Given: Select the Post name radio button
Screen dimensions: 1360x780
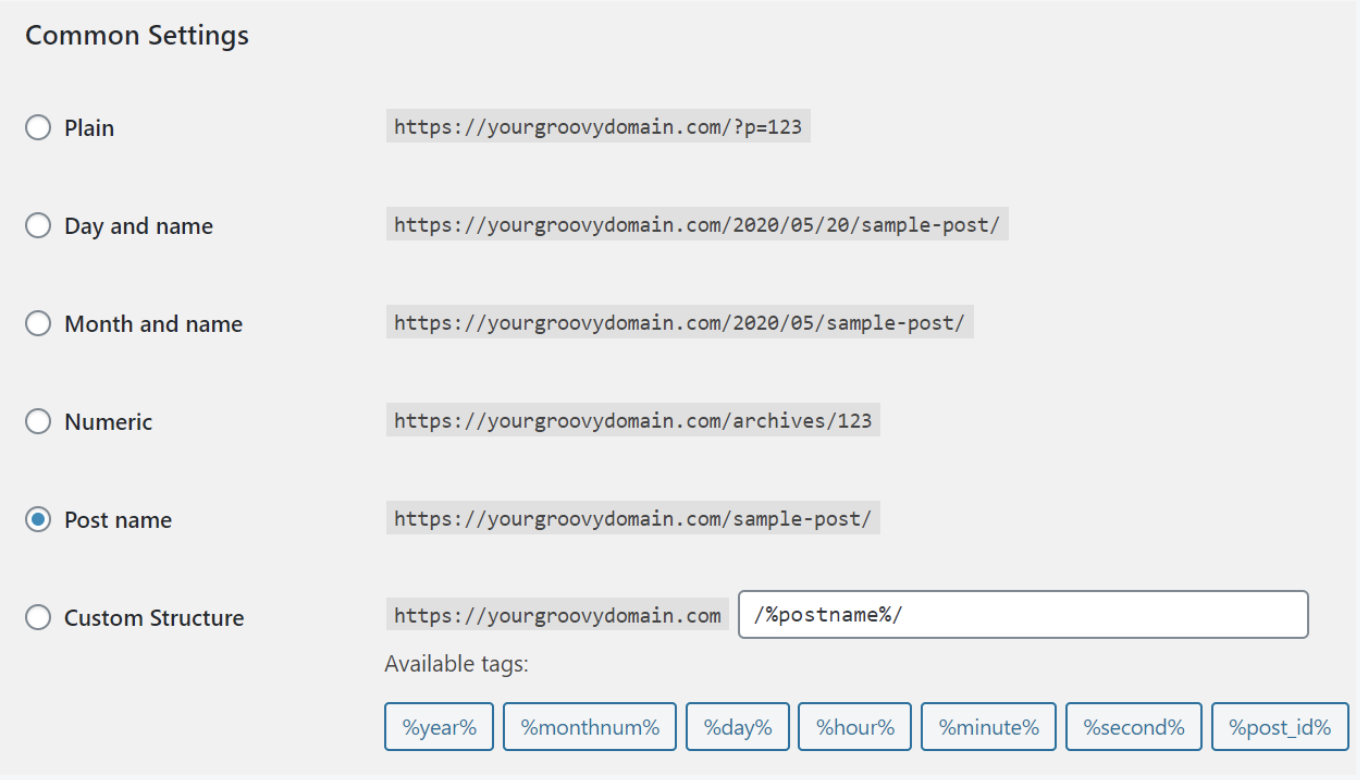Looking at the screenshot, I should pyautogui.click(x=38, y=520).
